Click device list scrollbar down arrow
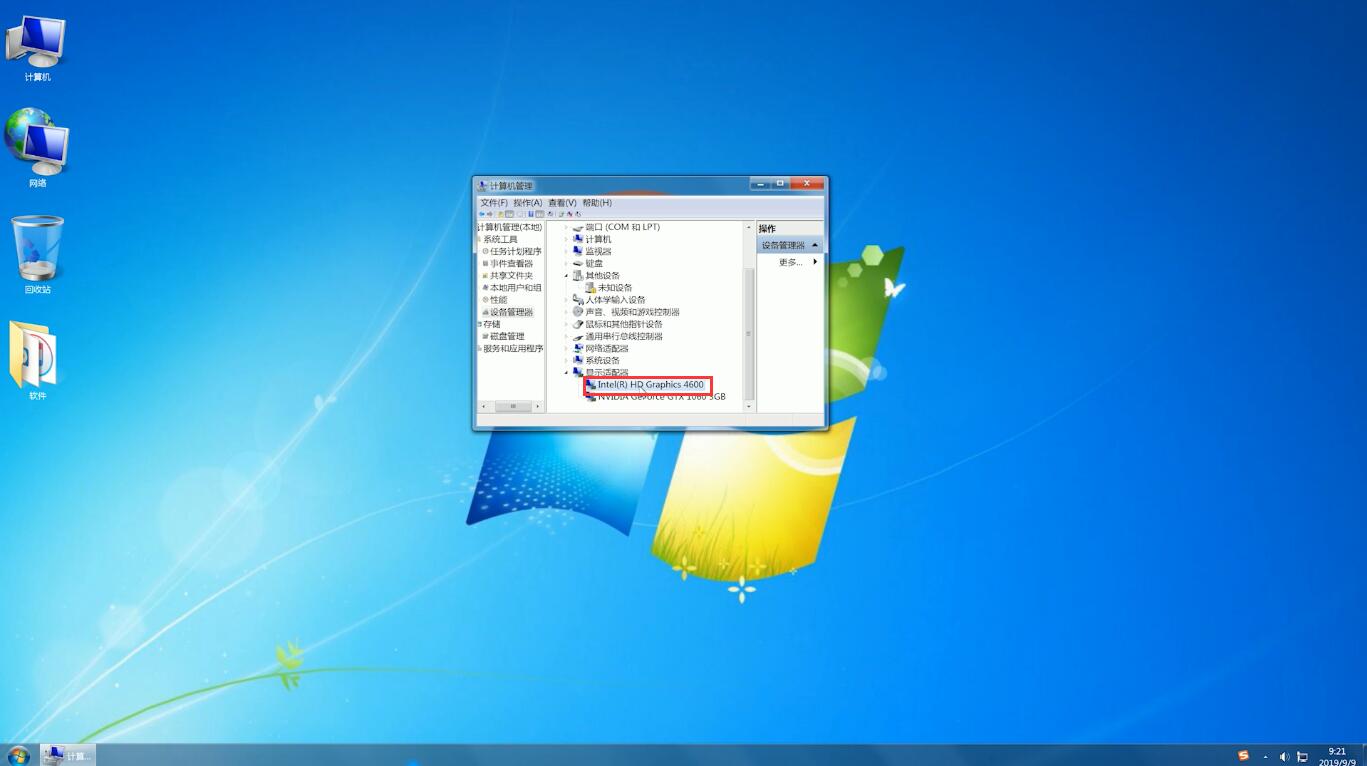Viewport: 1367px width, 766px height. point(748,405)
